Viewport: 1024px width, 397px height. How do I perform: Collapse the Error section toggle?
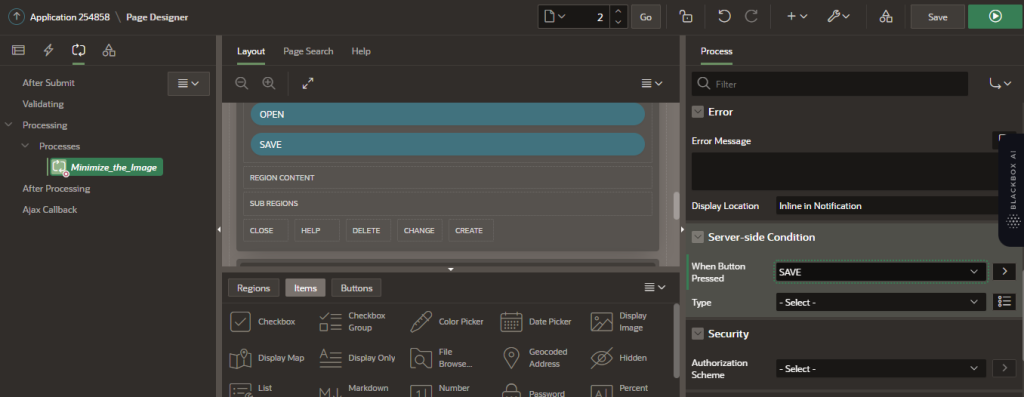697,112
